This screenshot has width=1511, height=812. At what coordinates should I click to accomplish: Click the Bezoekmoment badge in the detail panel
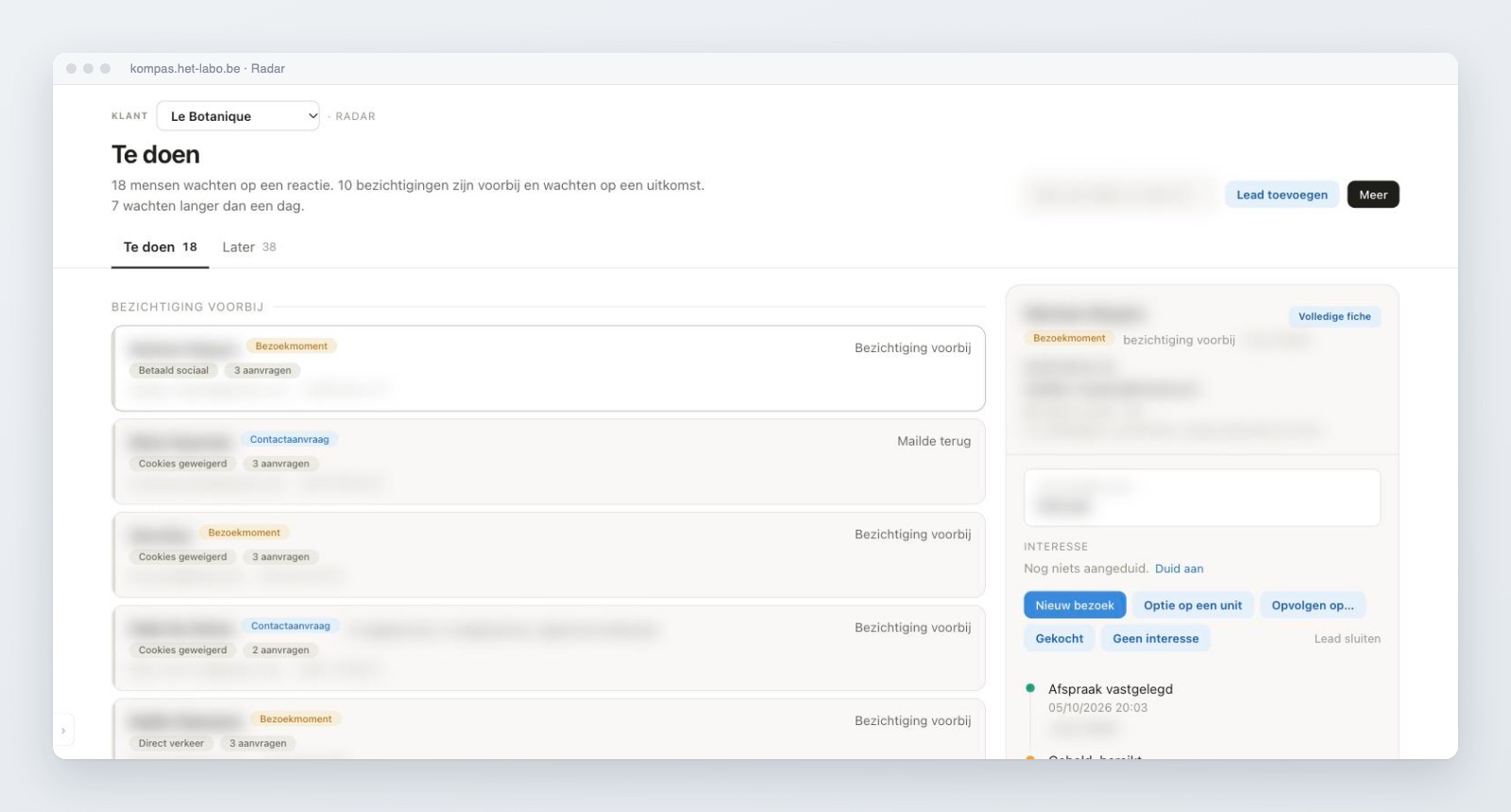[1069, 338]
